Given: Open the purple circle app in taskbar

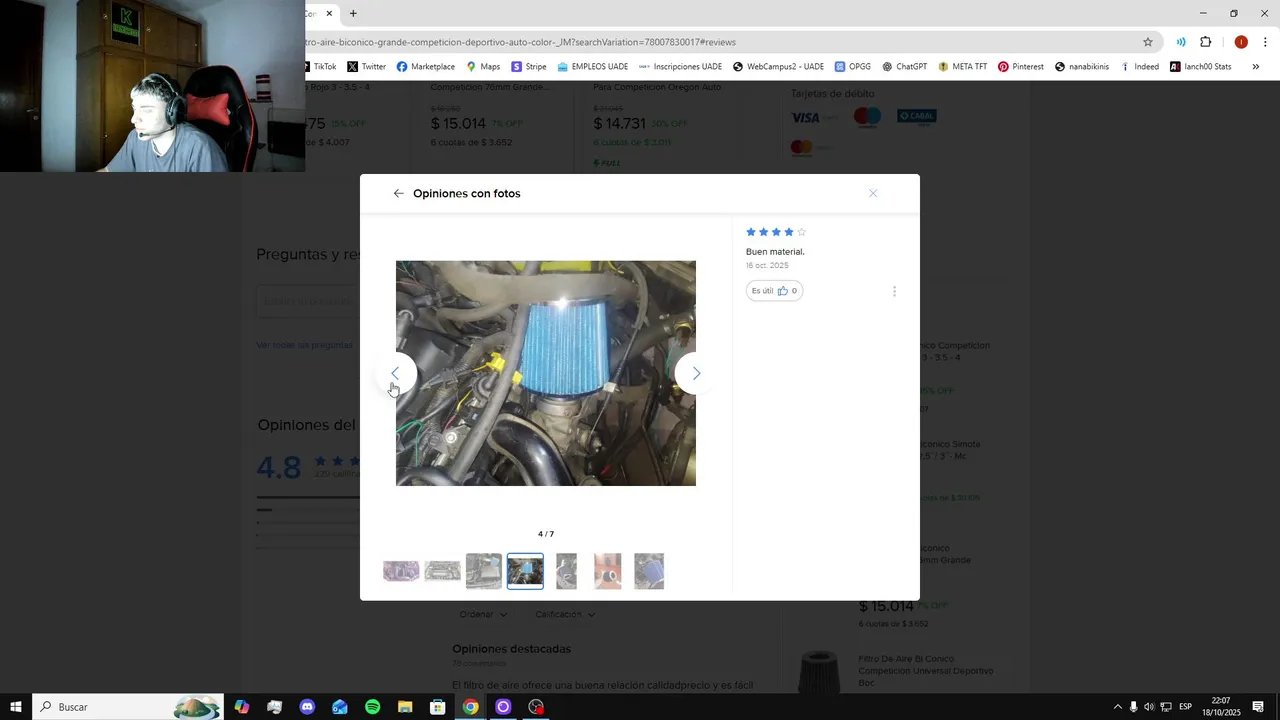Looking at the screenshot, I should coord(503,707).
